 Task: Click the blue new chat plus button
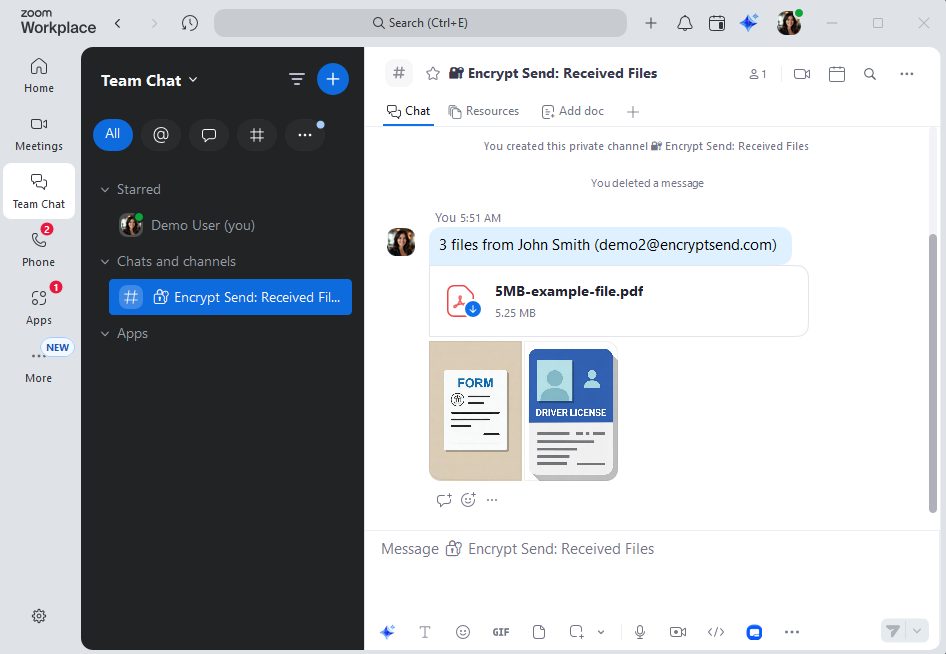pyautogui.click(x=332, y=79)
